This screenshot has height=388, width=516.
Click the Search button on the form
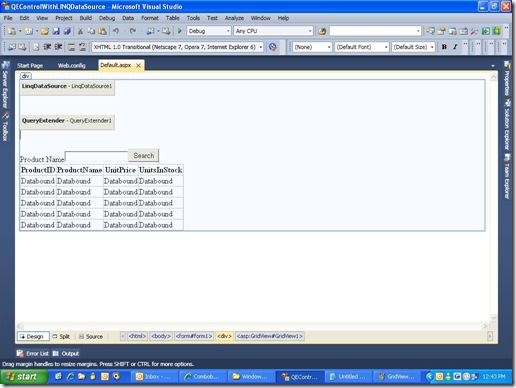(x=144, y=156)
